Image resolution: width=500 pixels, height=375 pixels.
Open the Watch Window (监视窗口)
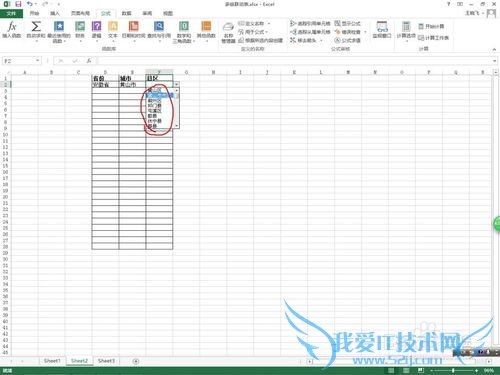[382, 30]
